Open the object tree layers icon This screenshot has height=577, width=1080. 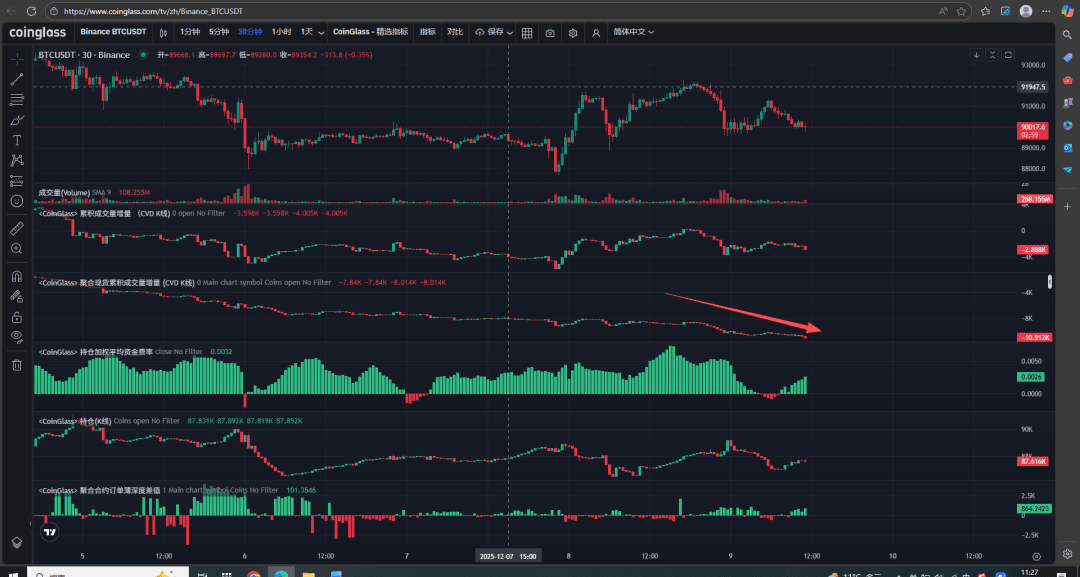coord(17,543)
